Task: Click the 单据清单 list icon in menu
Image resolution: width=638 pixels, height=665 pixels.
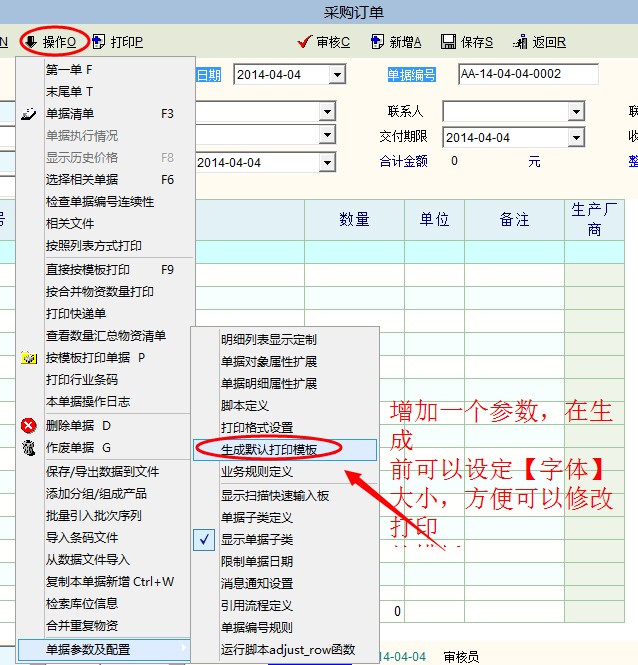Action: point(29,114)
